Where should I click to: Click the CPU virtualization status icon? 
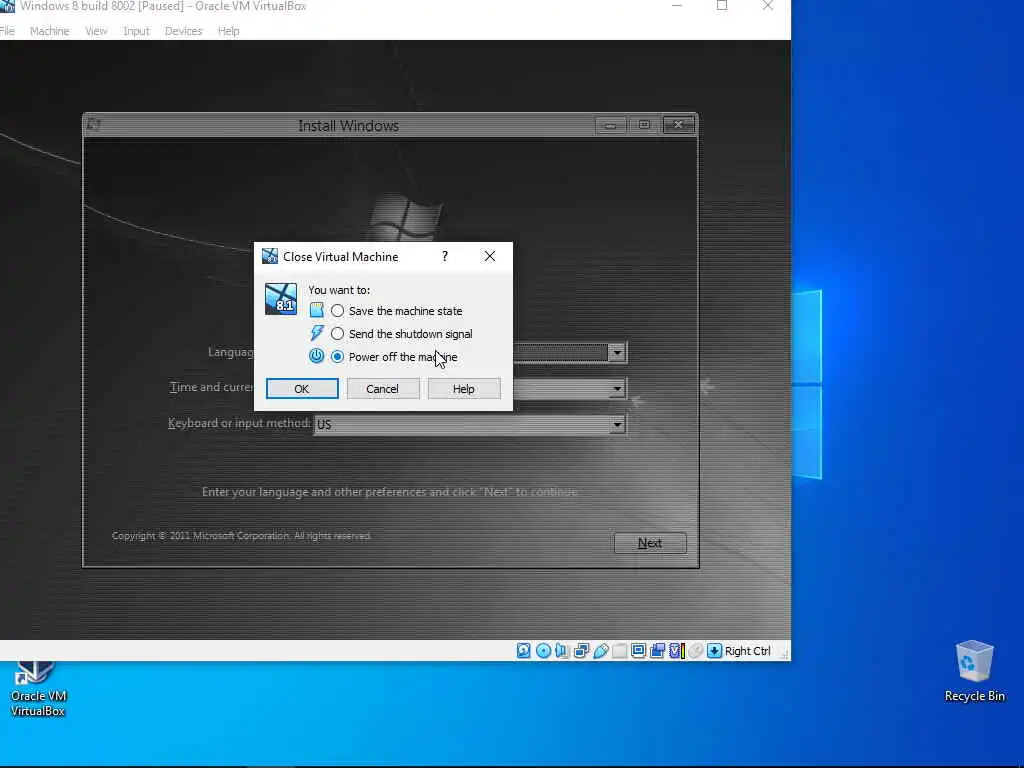point(677,650)
